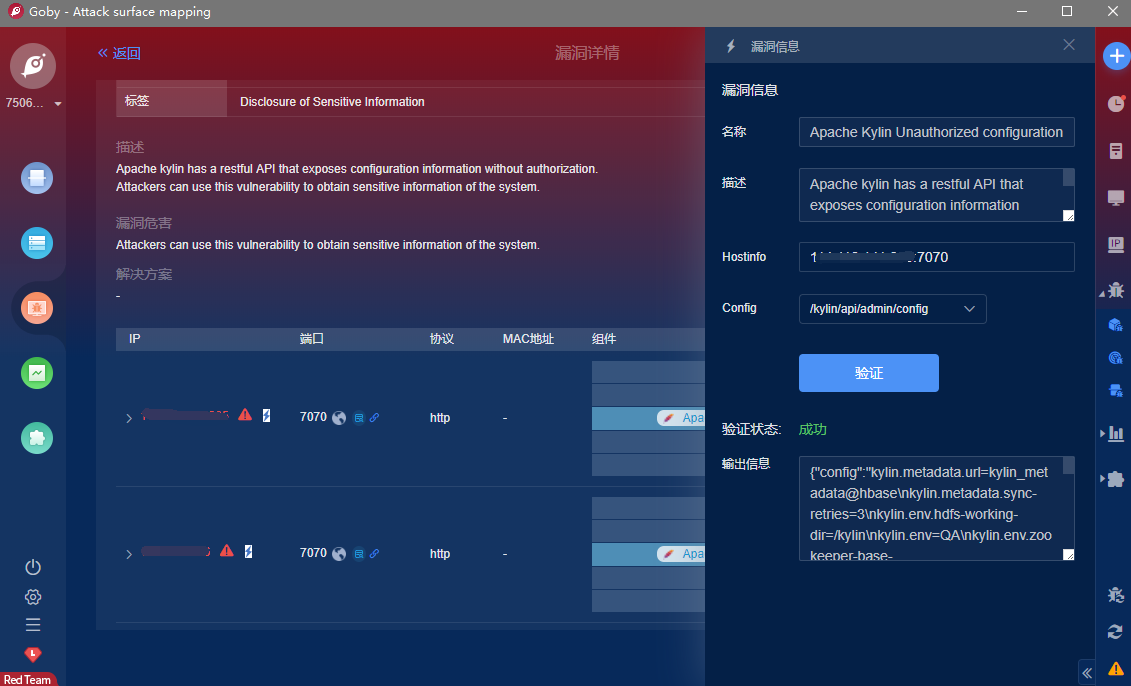Click the lightning verify icon in first row
Image resolution: width=1131 pixels, height=686 pixels.
click(x=266, y=415)
